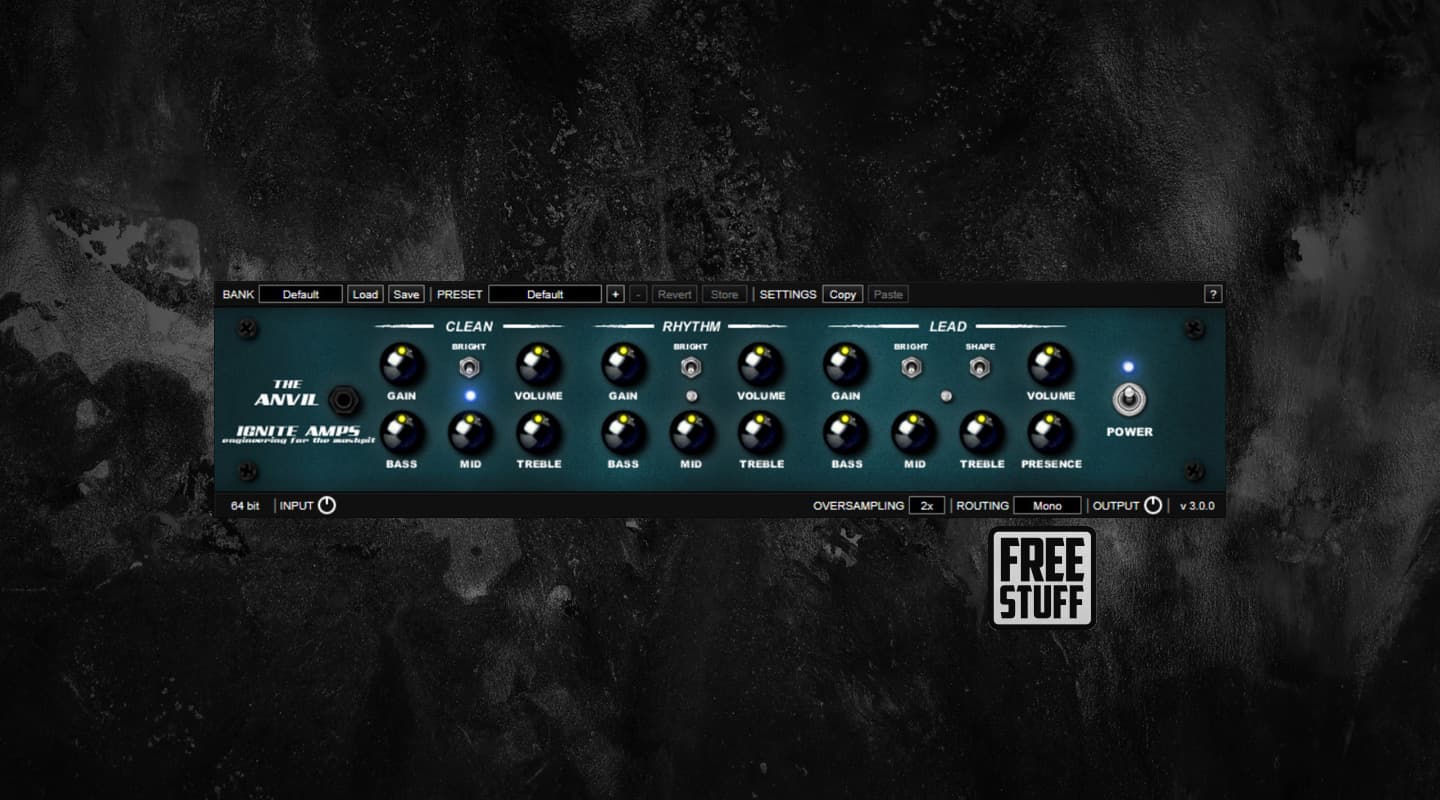Click the input jack socket
The height and width of the screenshot is (800, 1440).
345,399
